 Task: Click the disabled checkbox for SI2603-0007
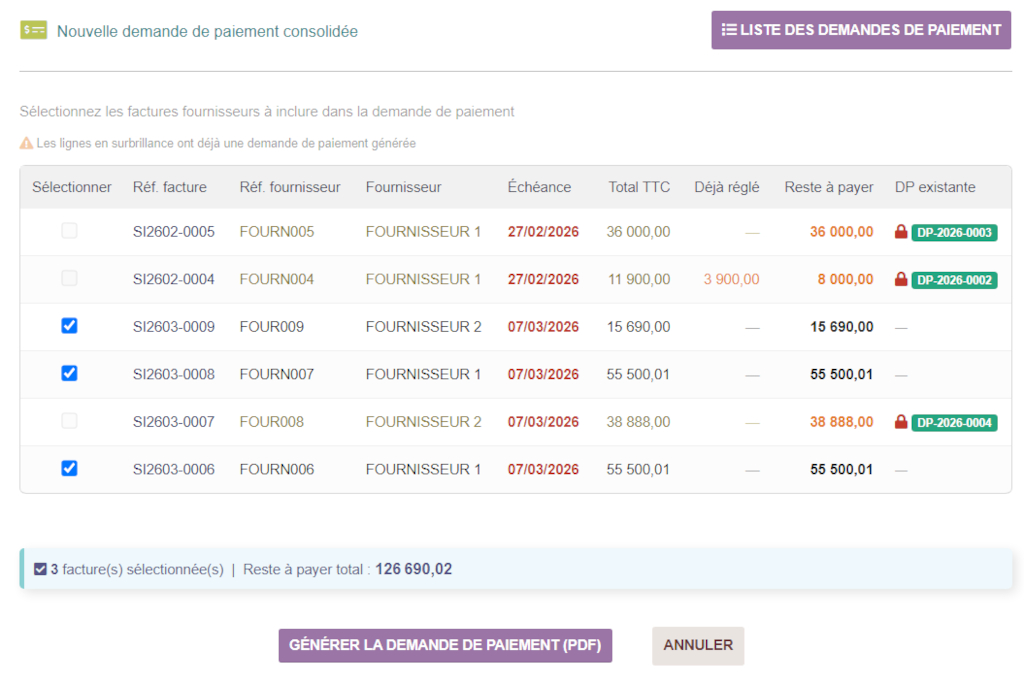click(x=69, y=421)
